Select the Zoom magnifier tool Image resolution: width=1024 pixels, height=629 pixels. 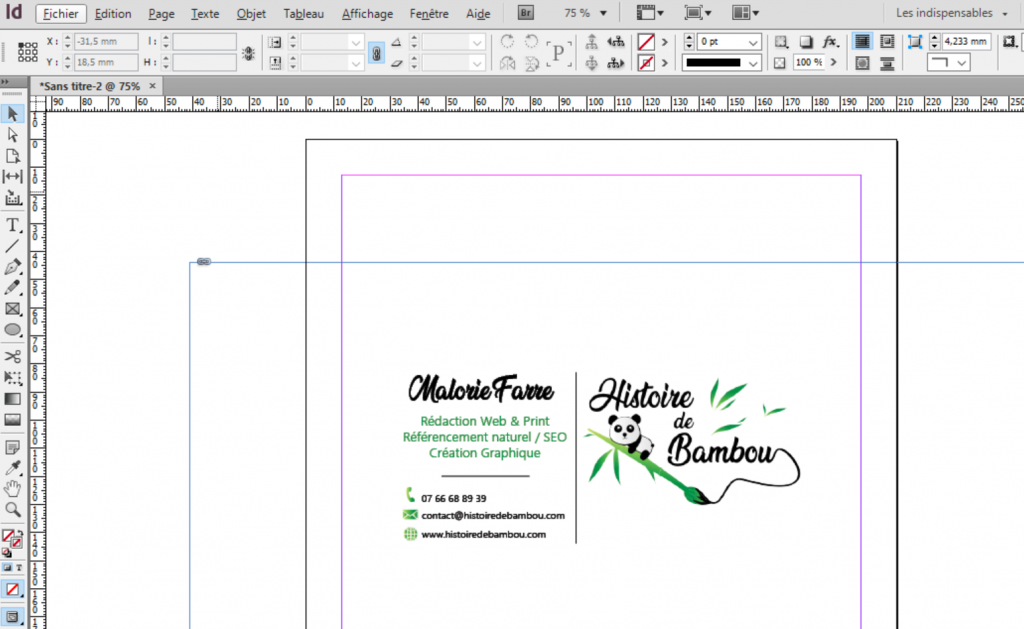click(12, 509)
